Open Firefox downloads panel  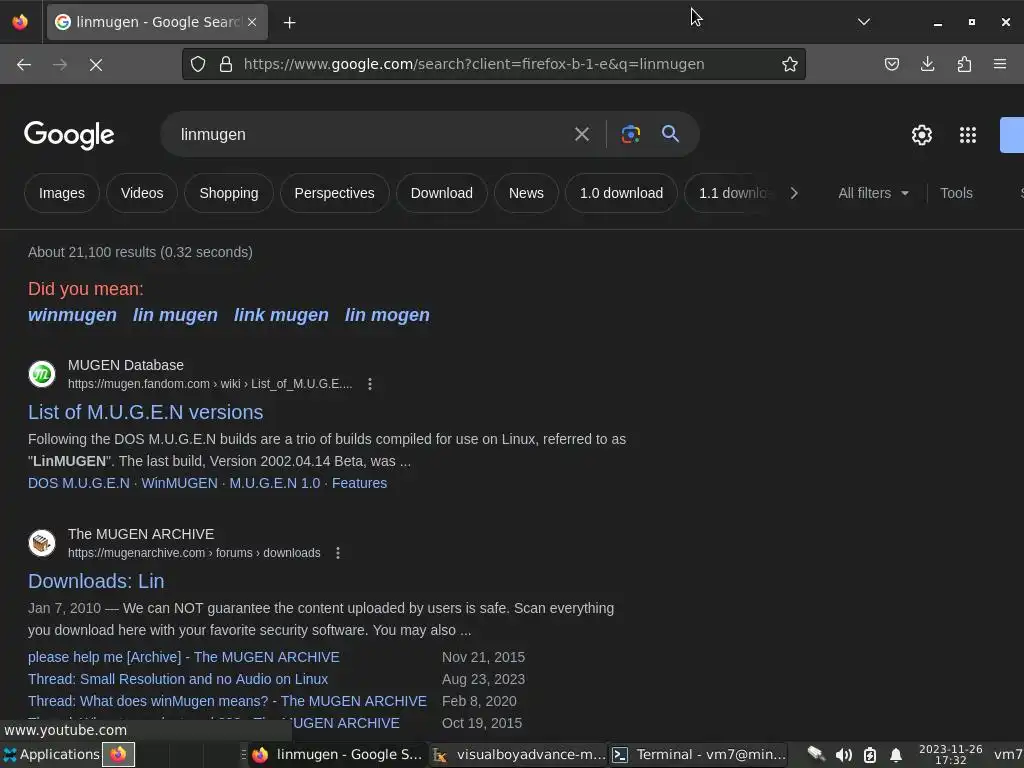pos(927,64)
